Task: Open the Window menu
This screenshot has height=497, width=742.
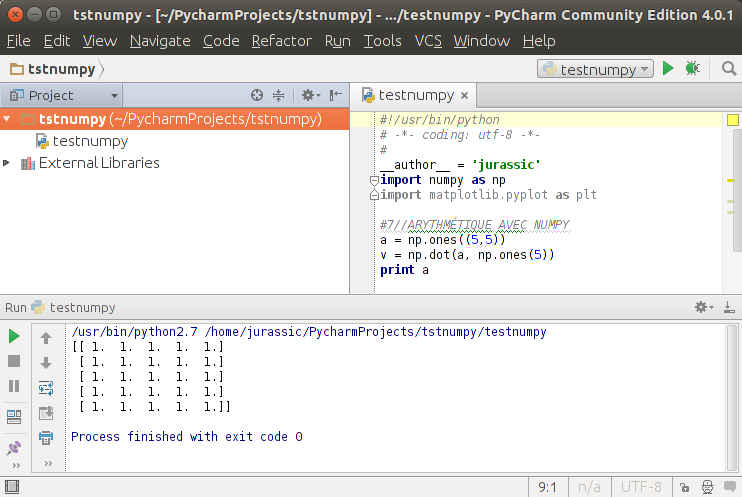Action: (482, 41)
